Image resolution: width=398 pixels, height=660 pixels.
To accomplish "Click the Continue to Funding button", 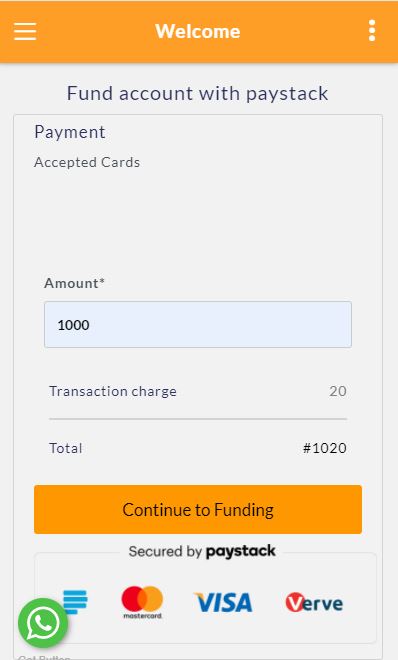I will [x=198, y=509].
